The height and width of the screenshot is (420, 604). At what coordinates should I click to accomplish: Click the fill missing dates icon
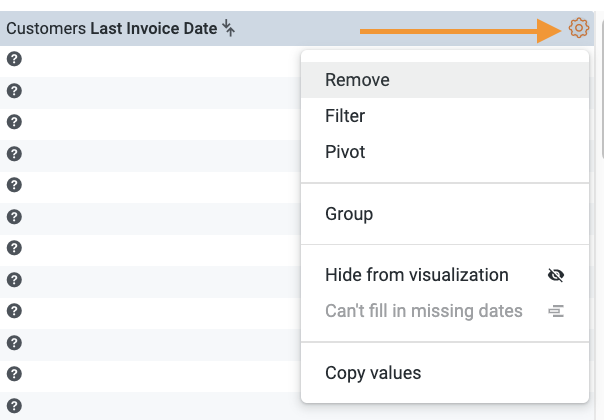click(x=556, y=311)
